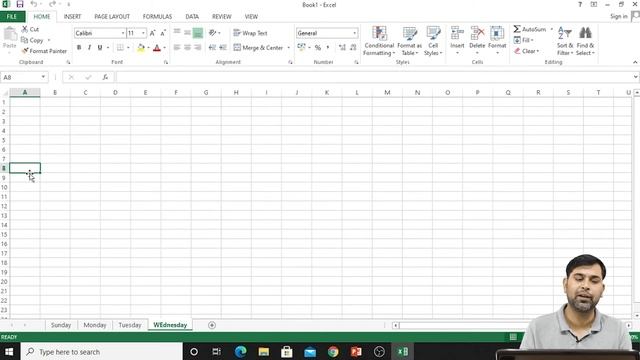Toggle Bold formatting
640x360 pixels.
coord(79,48)
